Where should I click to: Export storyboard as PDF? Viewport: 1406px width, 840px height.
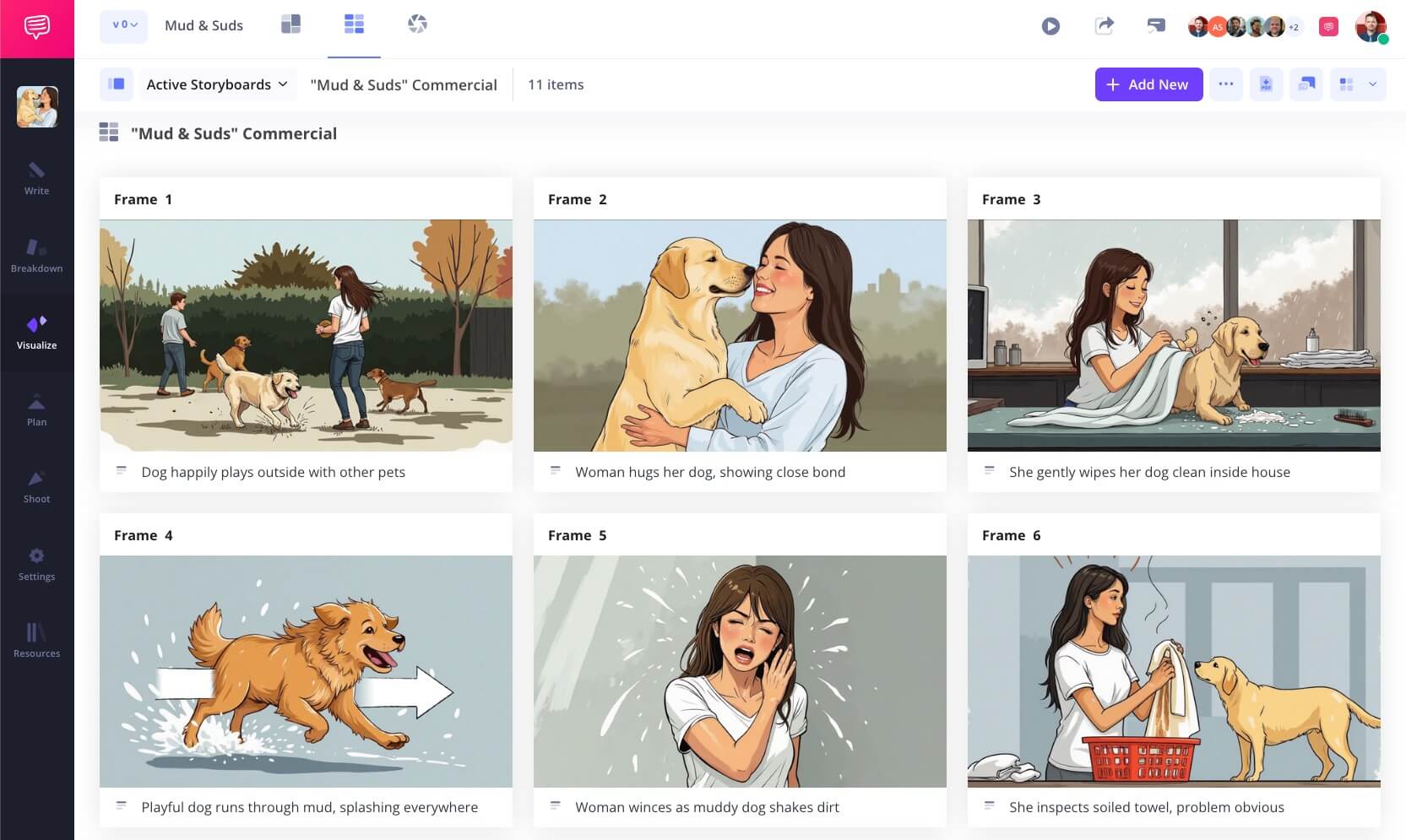point(1266,84)
